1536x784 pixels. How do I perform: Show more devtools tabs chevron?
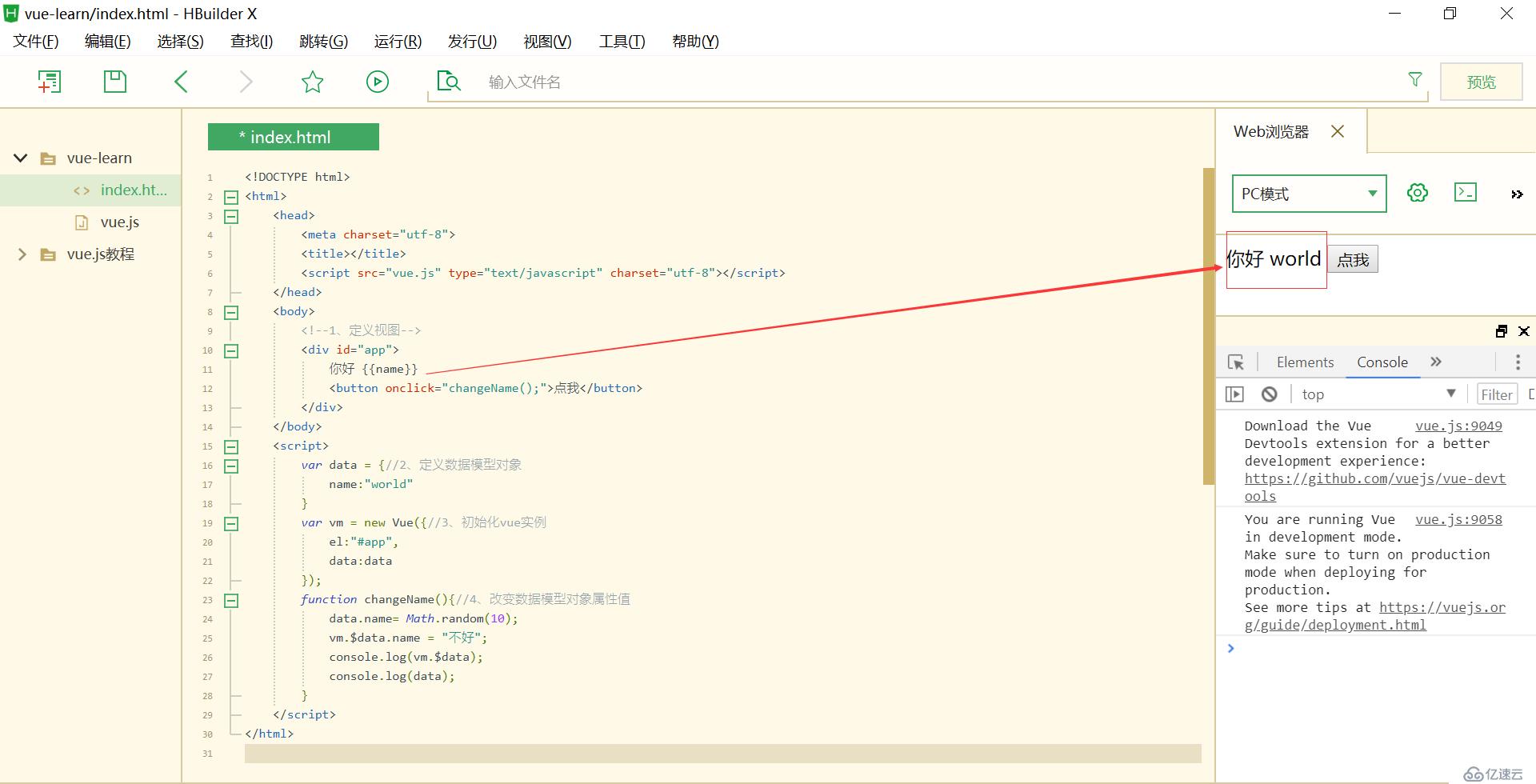[x=1436, y=362]
